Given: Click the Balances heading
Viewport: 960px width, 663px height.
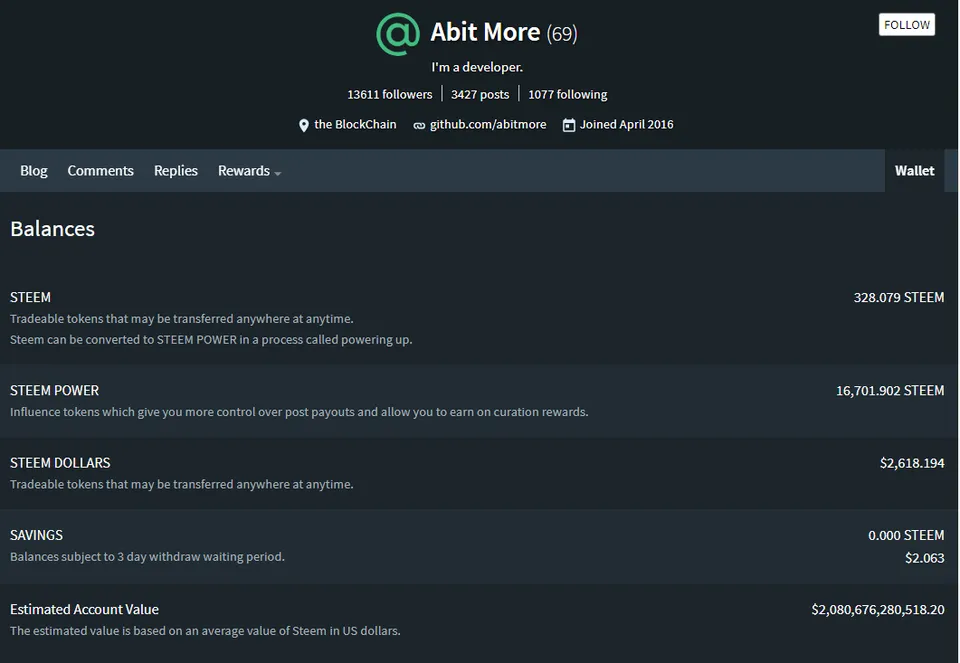Looking at the screenshot, I should [x=53, y=229].
